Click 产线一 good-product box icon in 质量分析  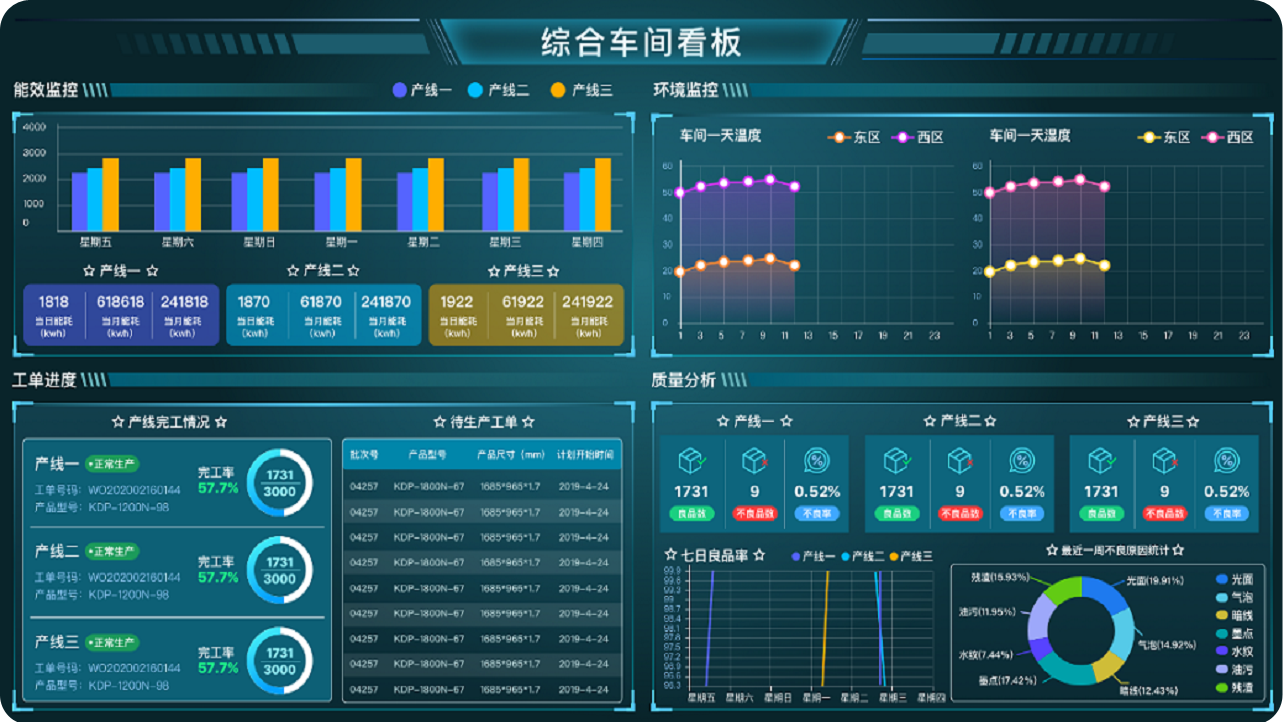(x=691, y=461)
